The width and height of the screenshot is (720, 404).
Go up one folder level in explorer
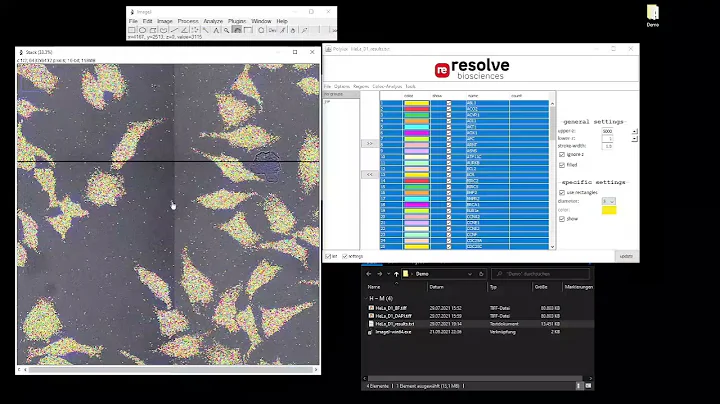(396, 274)
